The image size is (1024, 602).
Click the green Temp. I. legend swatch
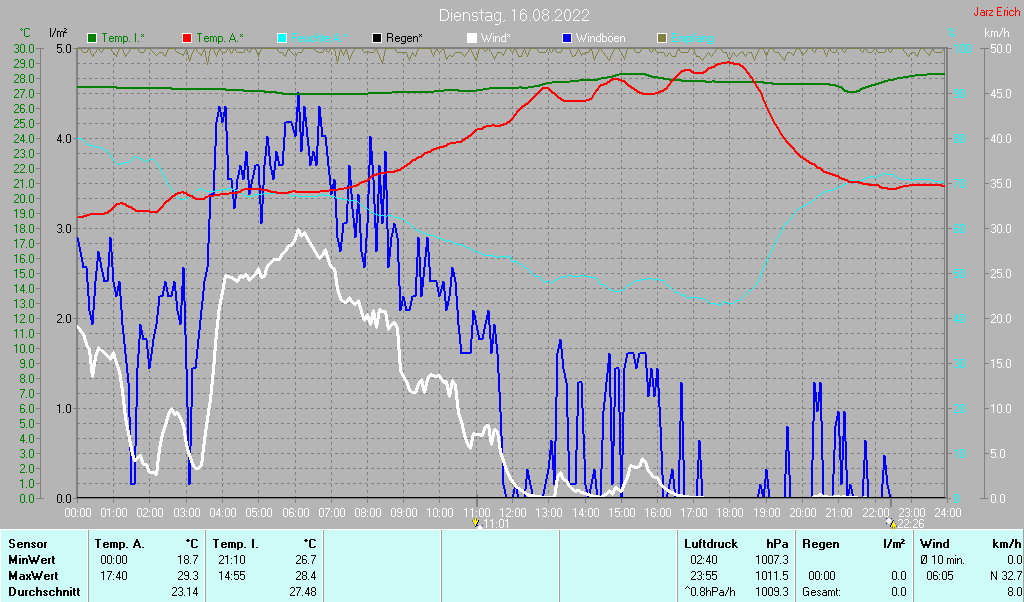point(91,39)
